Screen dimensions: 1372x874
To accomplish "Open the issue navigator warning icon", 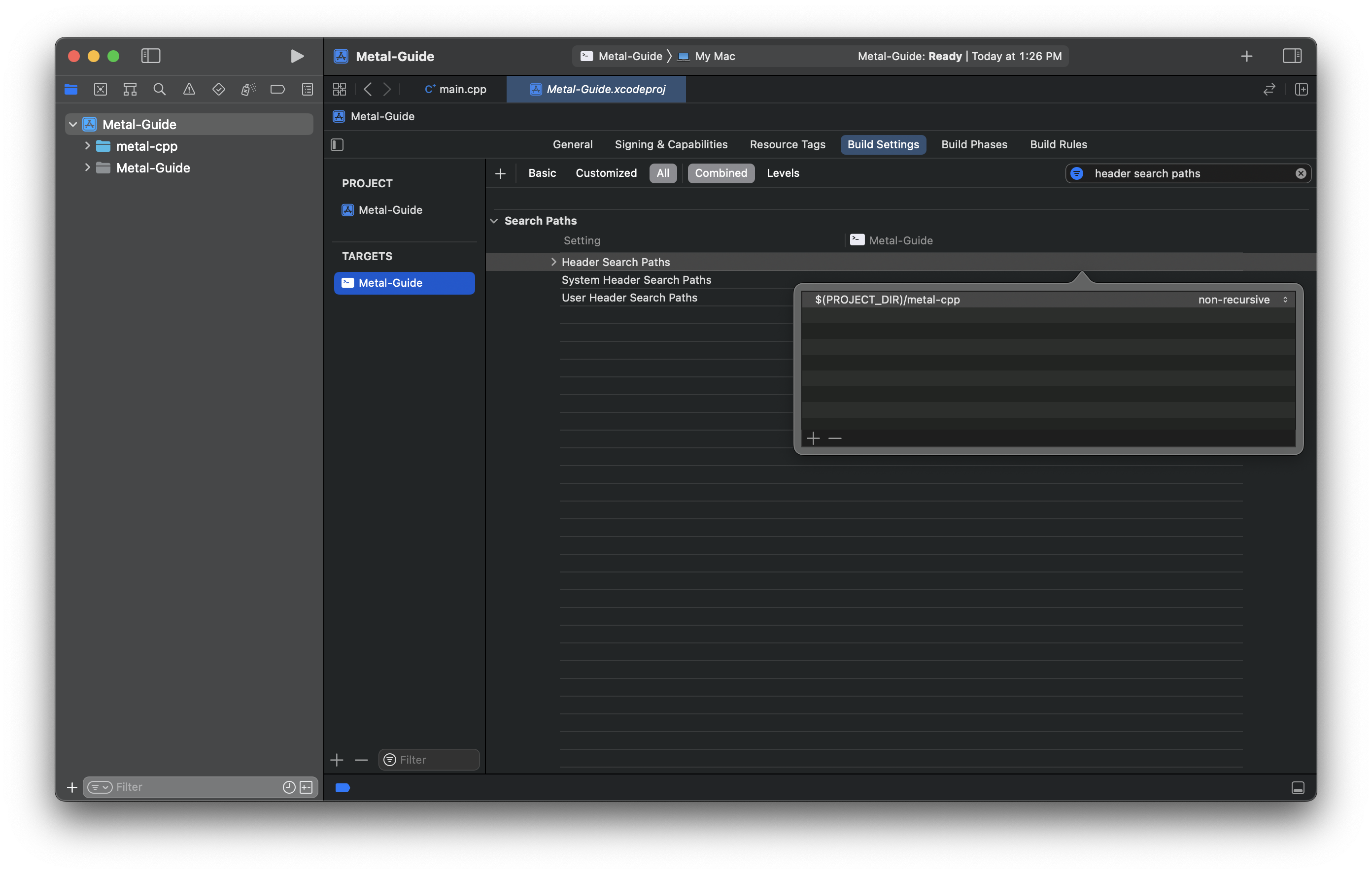I will point(189,89).
